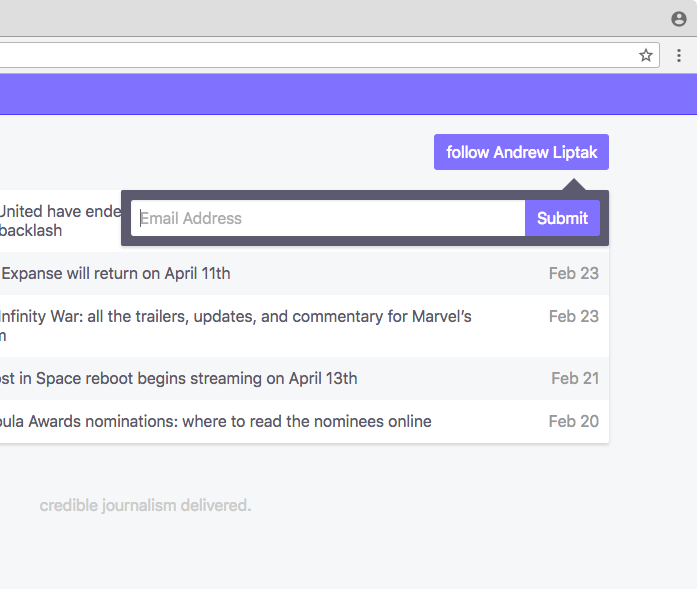Focus the browser address bar
The width and height of the screenshot is (697, 589).
(300, 55)
